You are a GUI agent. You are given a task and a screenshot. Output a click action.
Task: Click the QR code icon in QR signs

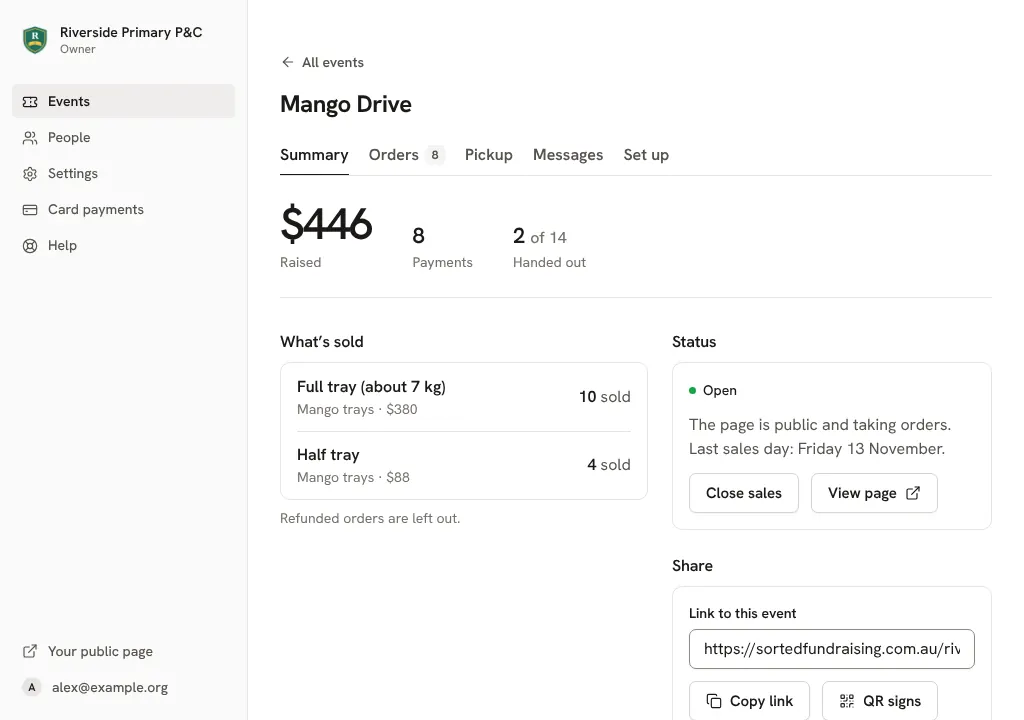click(847, 701)
